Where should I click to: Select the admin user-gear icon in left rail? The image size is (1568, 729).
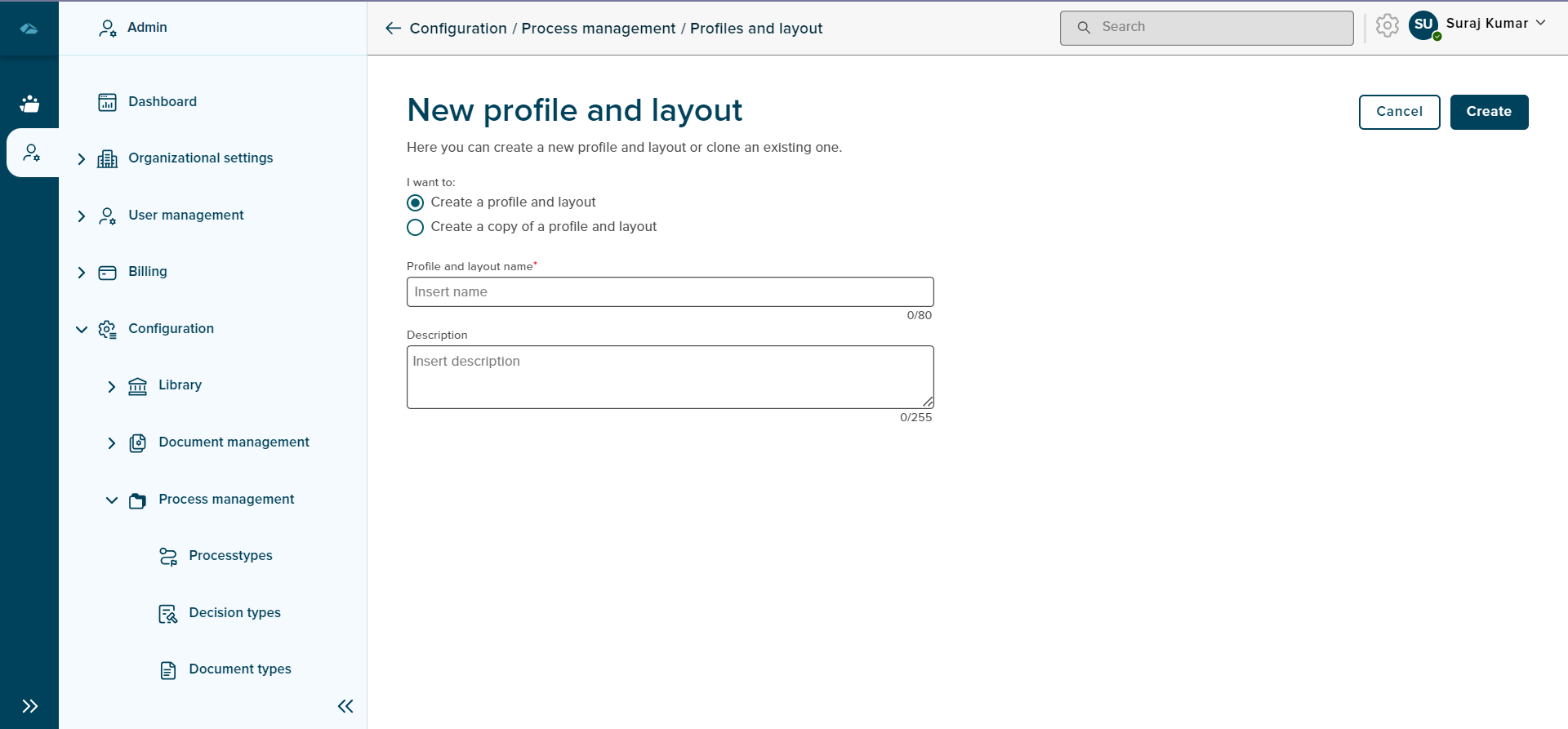click(32, 153)
